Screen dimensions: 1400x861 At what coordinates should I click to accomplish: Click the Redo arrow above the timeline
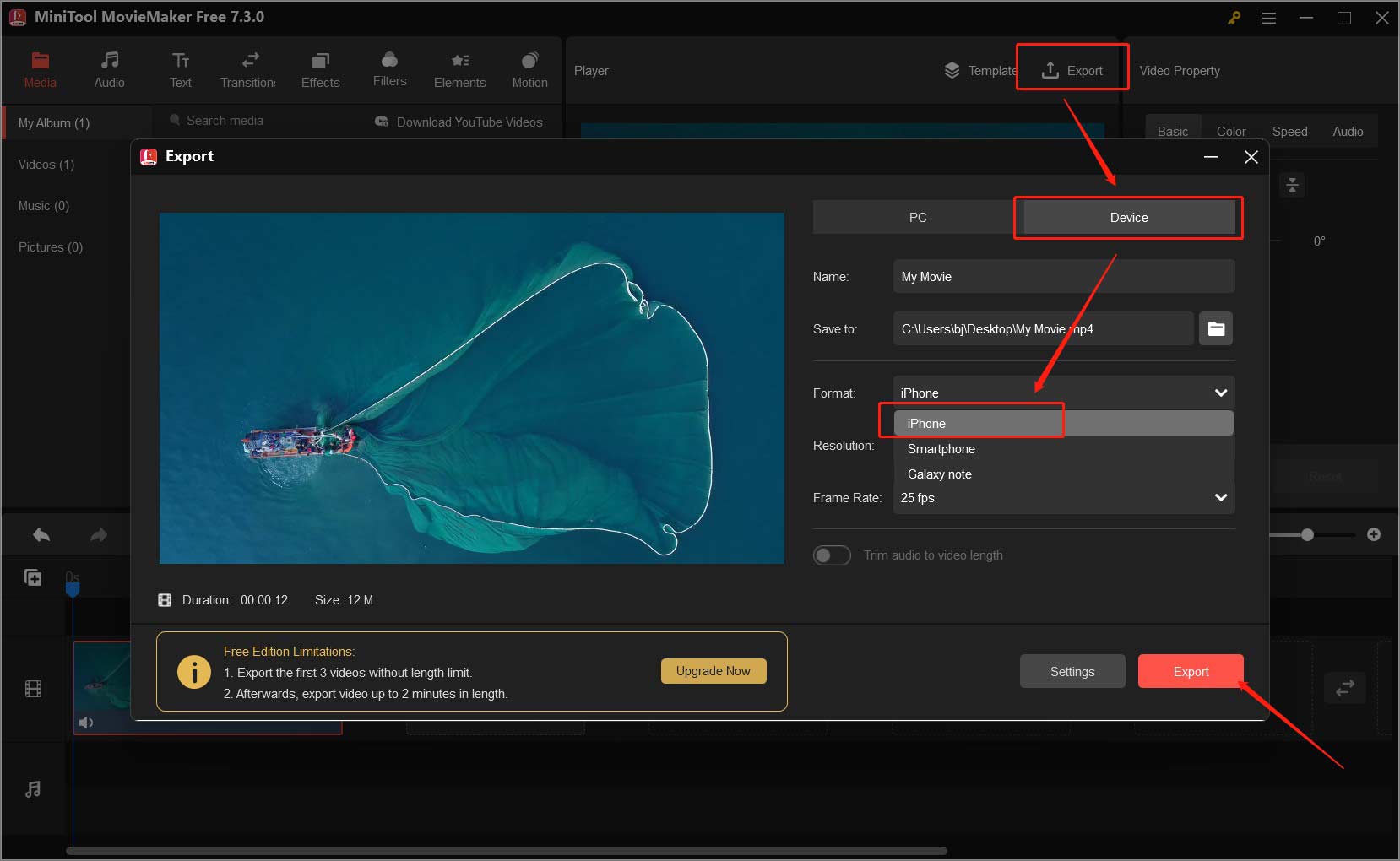coord(99,534)
